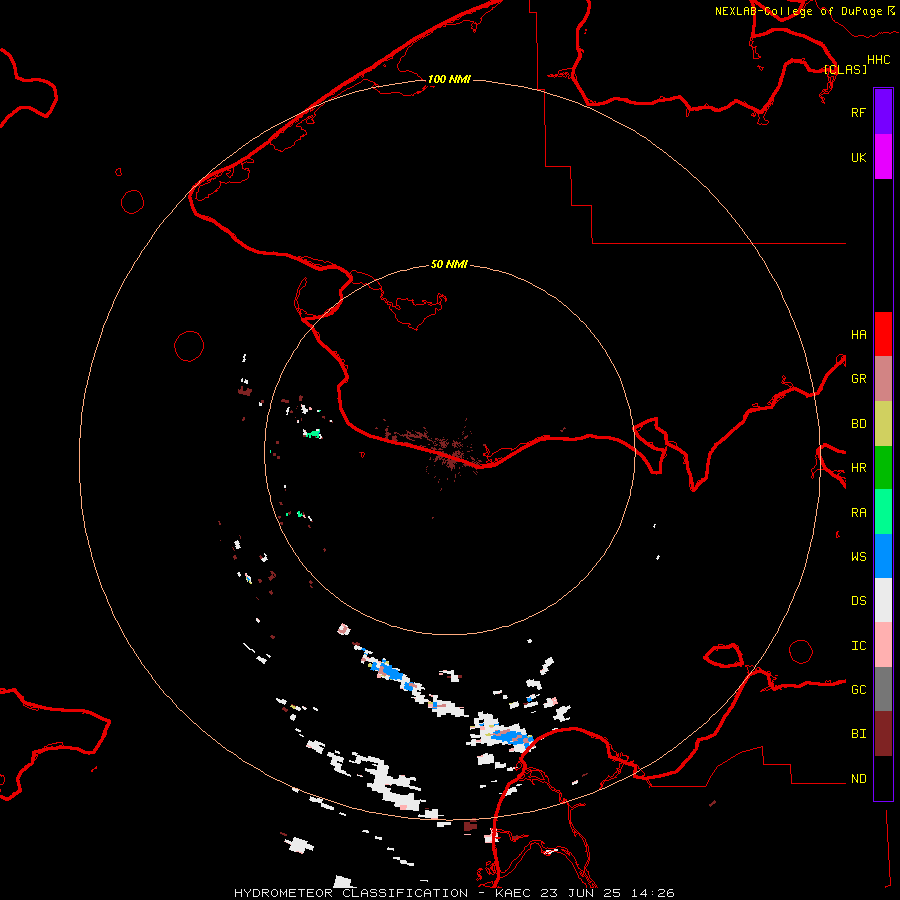
Task: Click the HR legend label
Action: (858, 468)
